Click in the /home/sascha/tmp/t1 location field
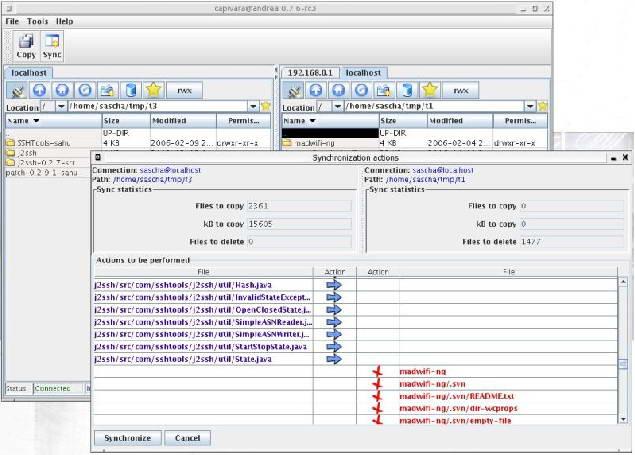Viewport: 635px width, 455px height. 435,106
